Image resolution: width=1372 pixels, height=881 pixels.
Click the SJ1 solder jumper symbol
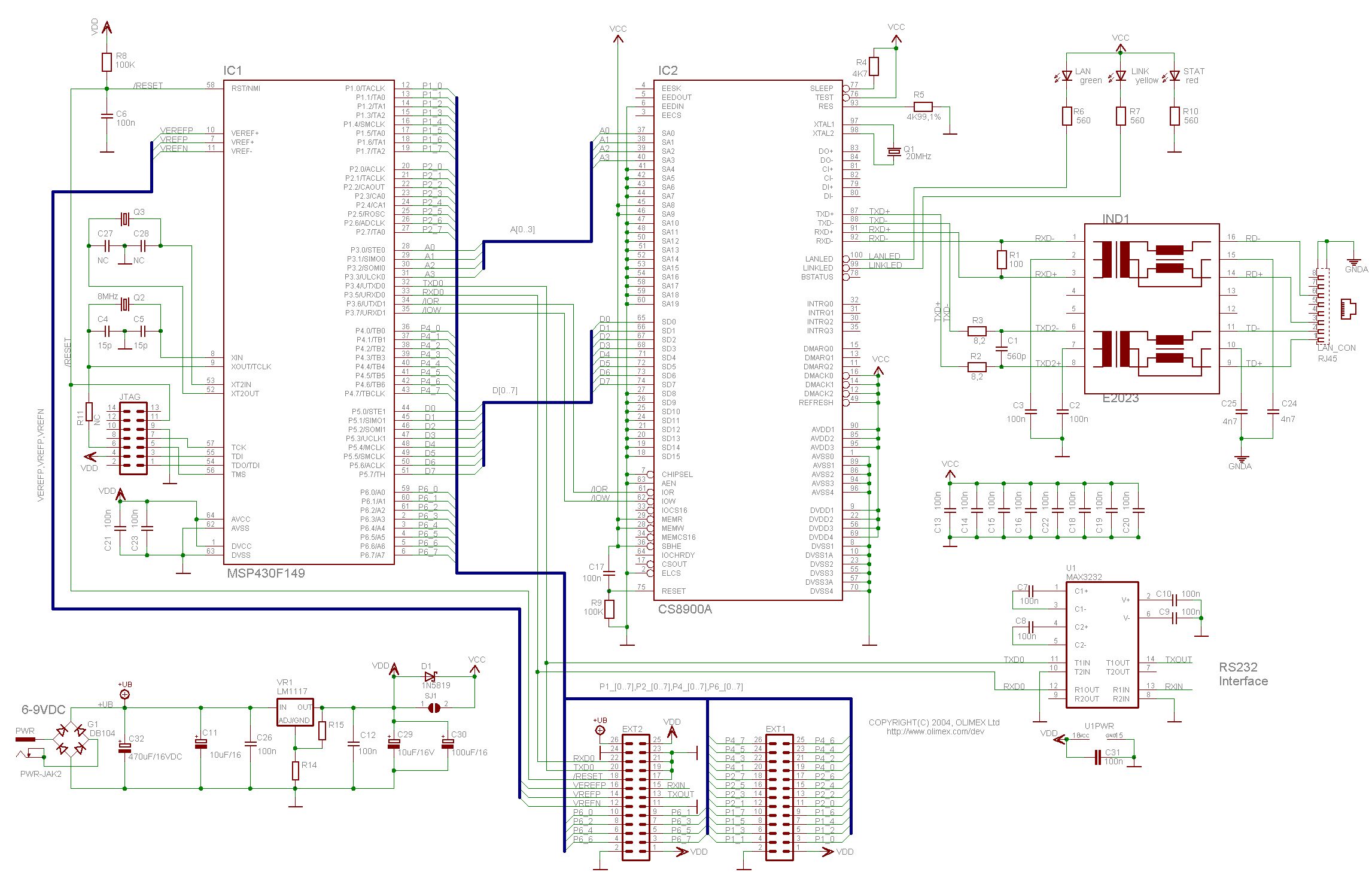(435, 708)
